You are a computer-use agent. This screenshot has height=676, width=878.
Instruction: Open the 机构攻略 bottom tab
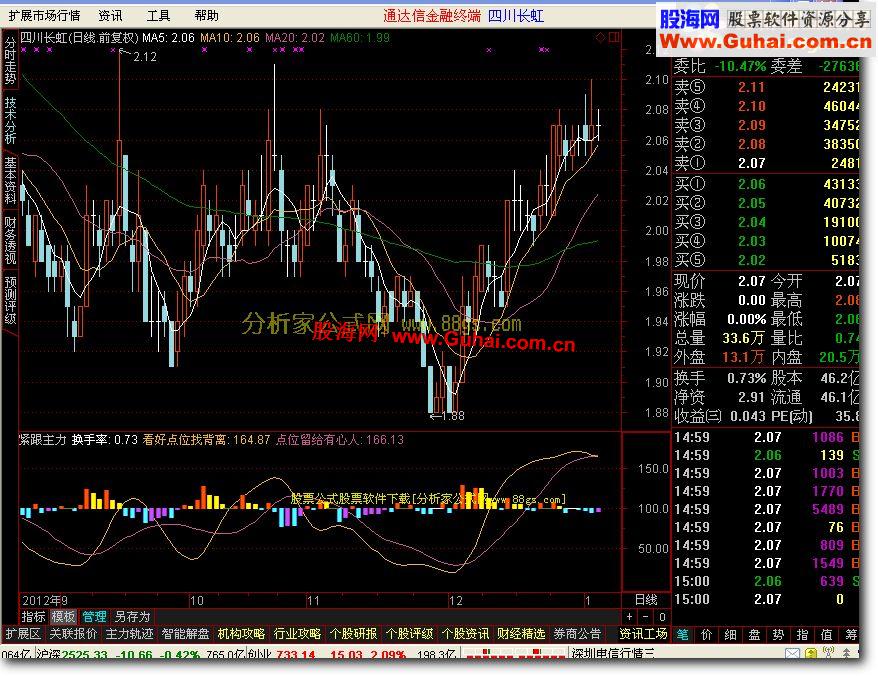[241, 634]
